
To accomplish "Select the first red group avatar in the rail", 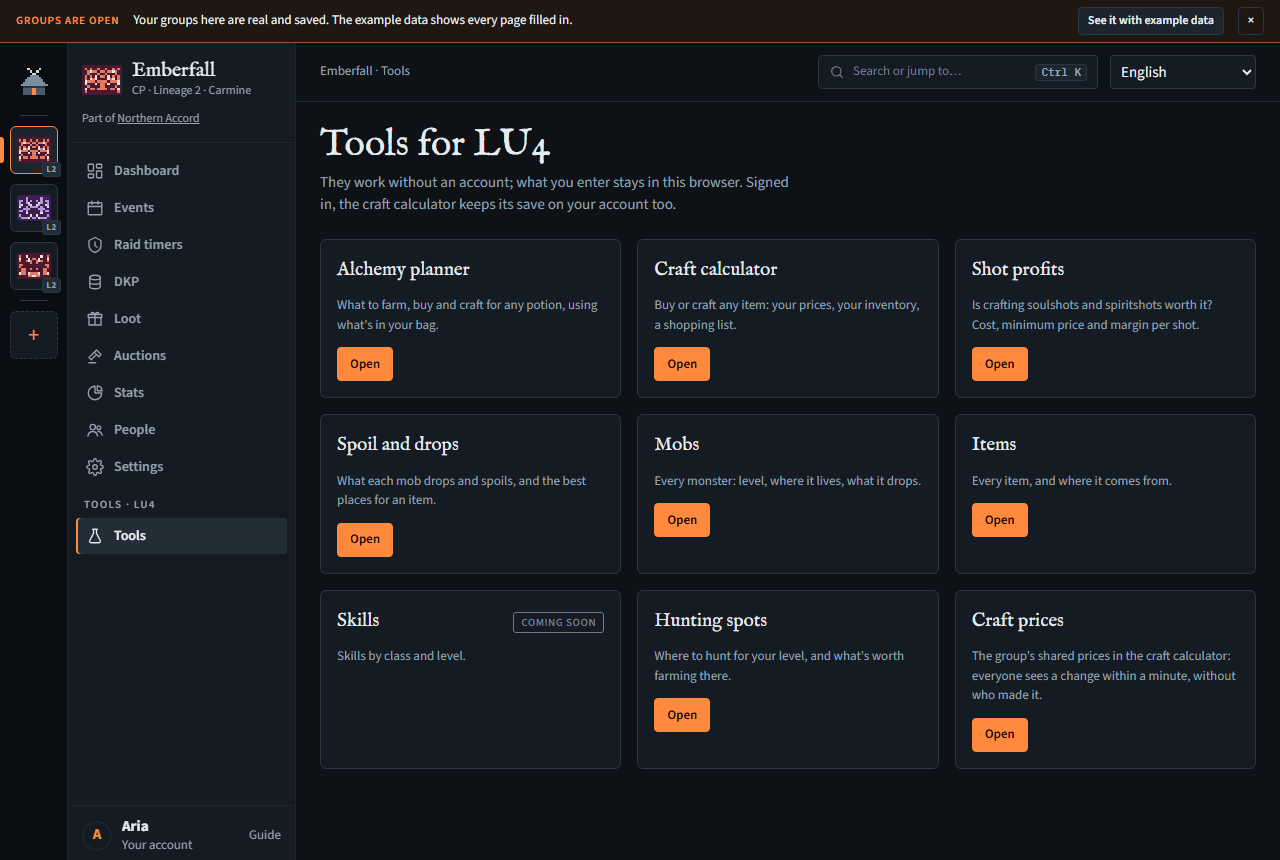I will (34, 151).
